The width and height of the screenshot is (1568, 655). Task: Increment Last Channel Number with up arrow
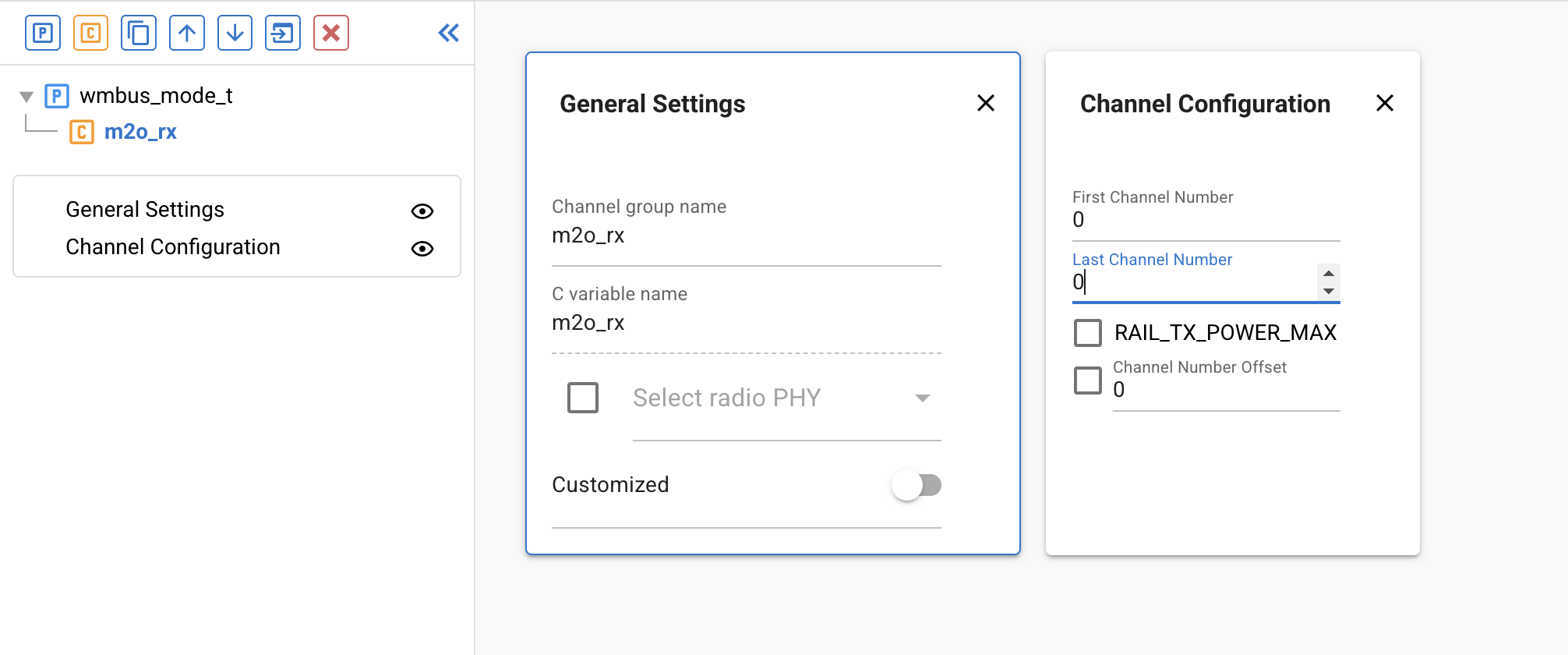1329,273
